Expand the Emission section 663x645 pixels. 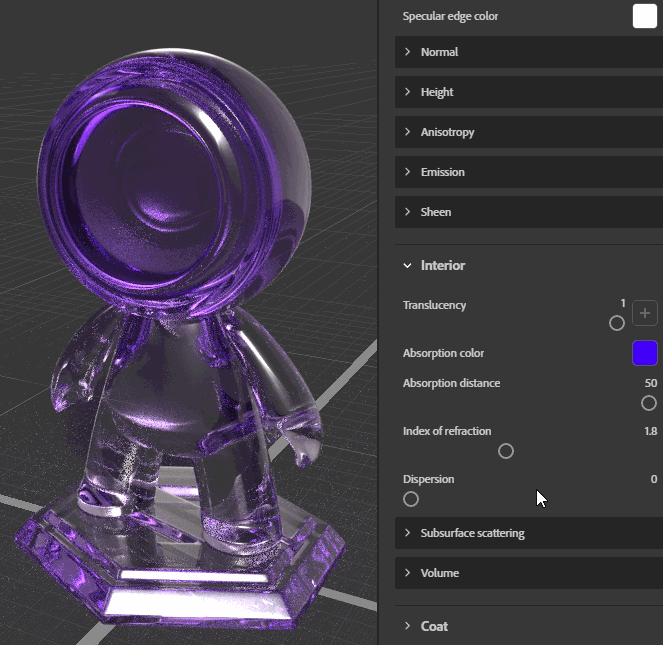529,172
